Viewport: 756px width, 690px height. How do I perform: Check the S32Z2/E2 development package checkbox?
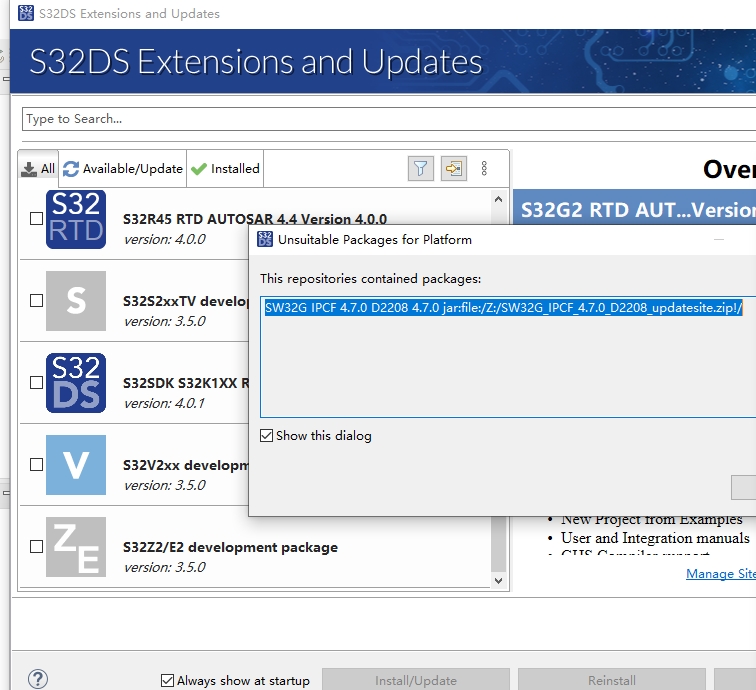(x=36, y=546)
